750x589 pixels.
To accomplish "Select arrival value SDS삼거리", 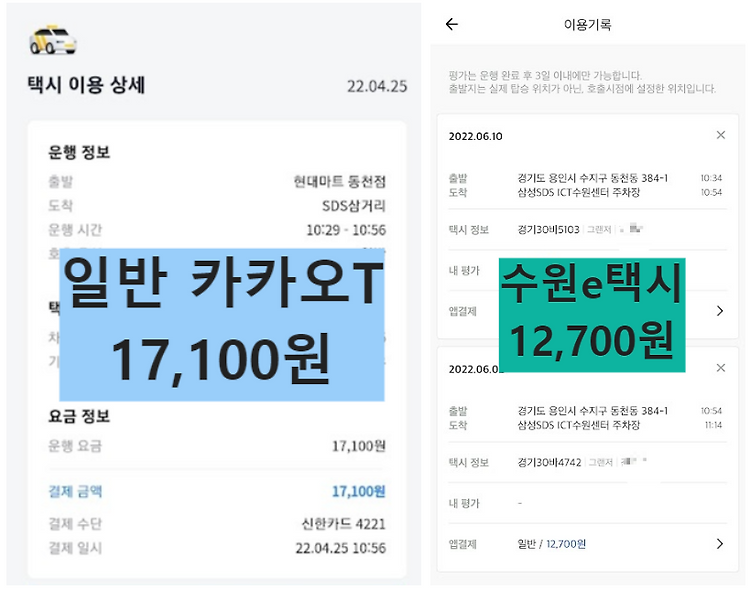I will (x=353, y=206).
